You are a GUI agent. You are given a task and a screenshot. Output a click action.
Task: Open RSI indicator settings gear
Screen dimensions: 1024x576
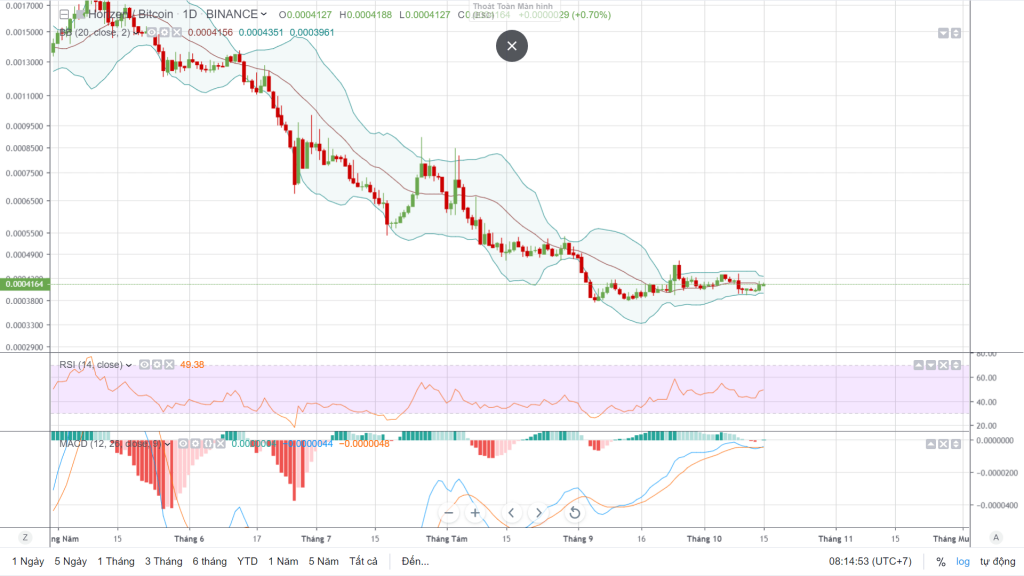pyautogui.click(x=155, y=365)
